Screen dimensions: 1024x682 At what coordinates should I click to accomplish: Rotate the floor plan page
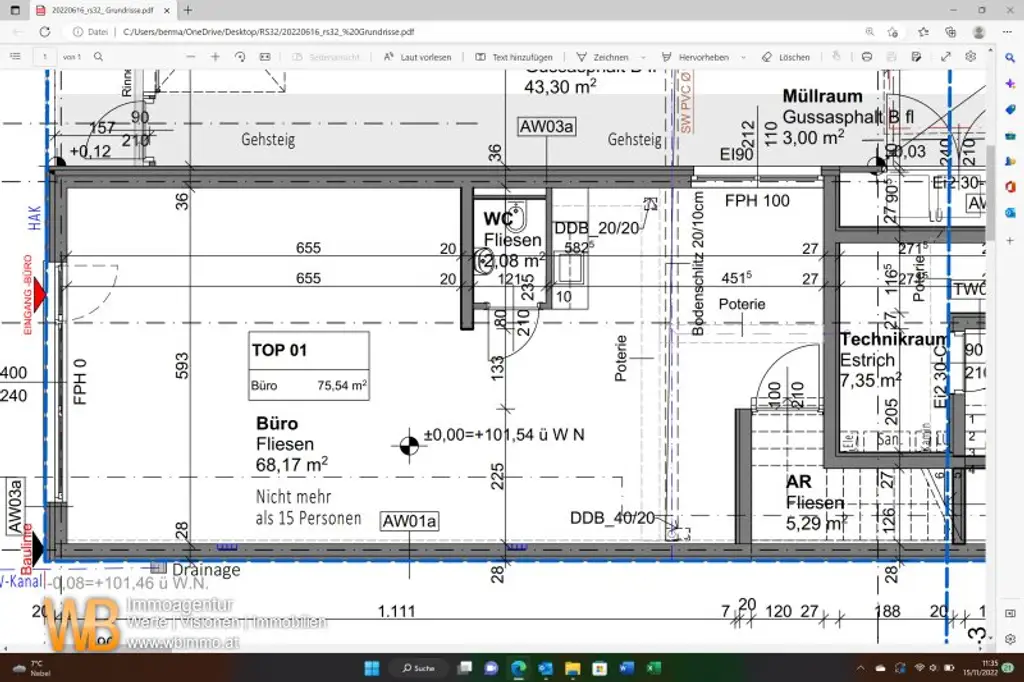(x=241, y=57)
